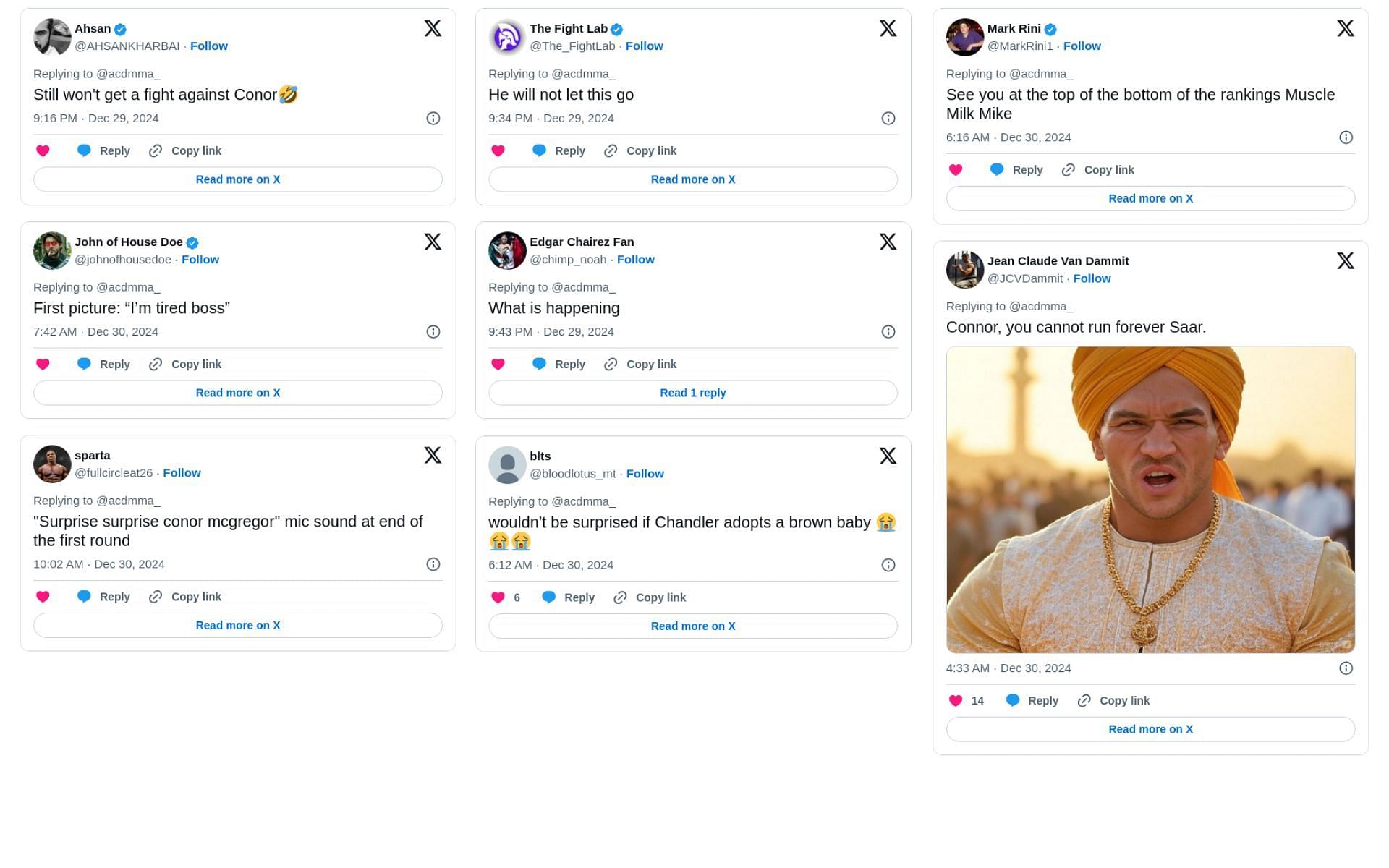Image resolution: width=1389 pixels, height=868 pixels.
Task: Expand Read more on X for Ahsan tweet
Action: point(238,179)
